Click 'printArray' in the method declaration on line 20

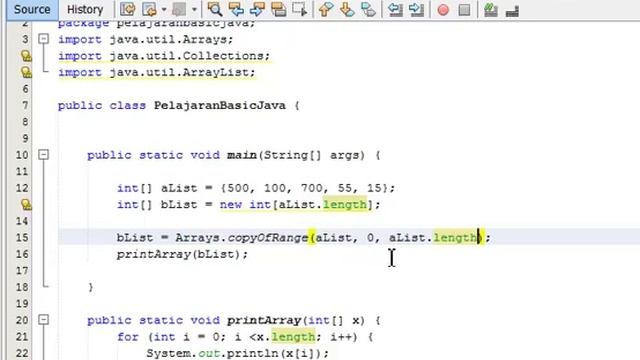pos(264,320)
